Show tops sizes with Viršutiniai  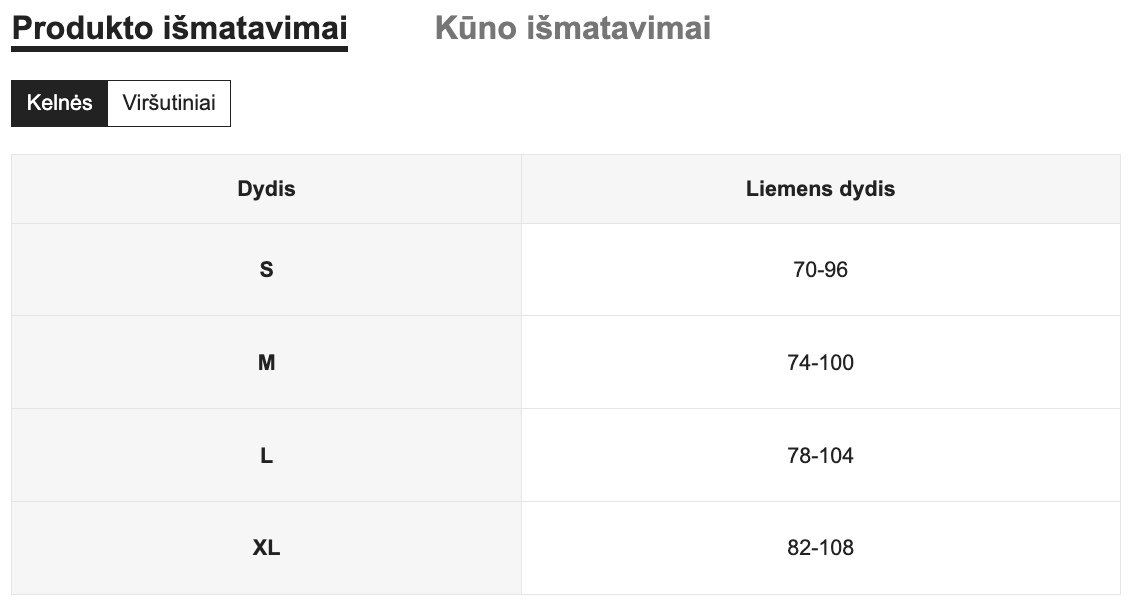click(169, 103)
